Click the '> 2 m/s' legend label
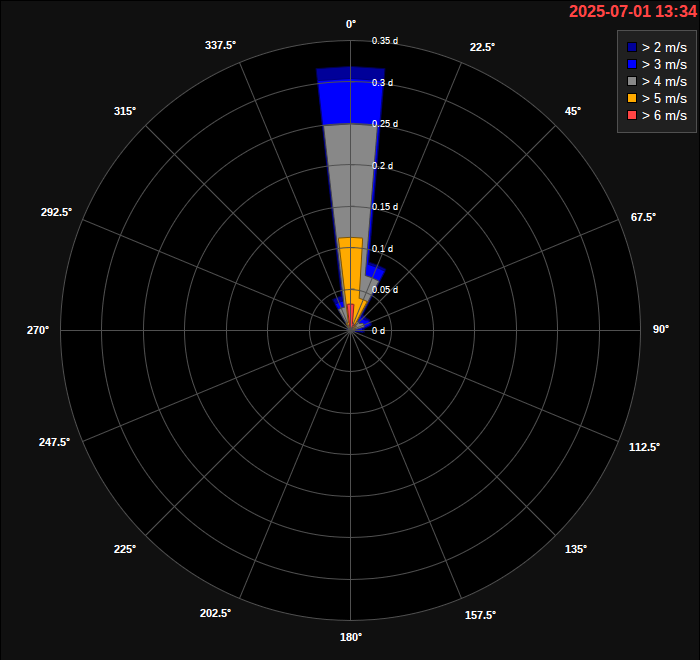 [664, 47]
